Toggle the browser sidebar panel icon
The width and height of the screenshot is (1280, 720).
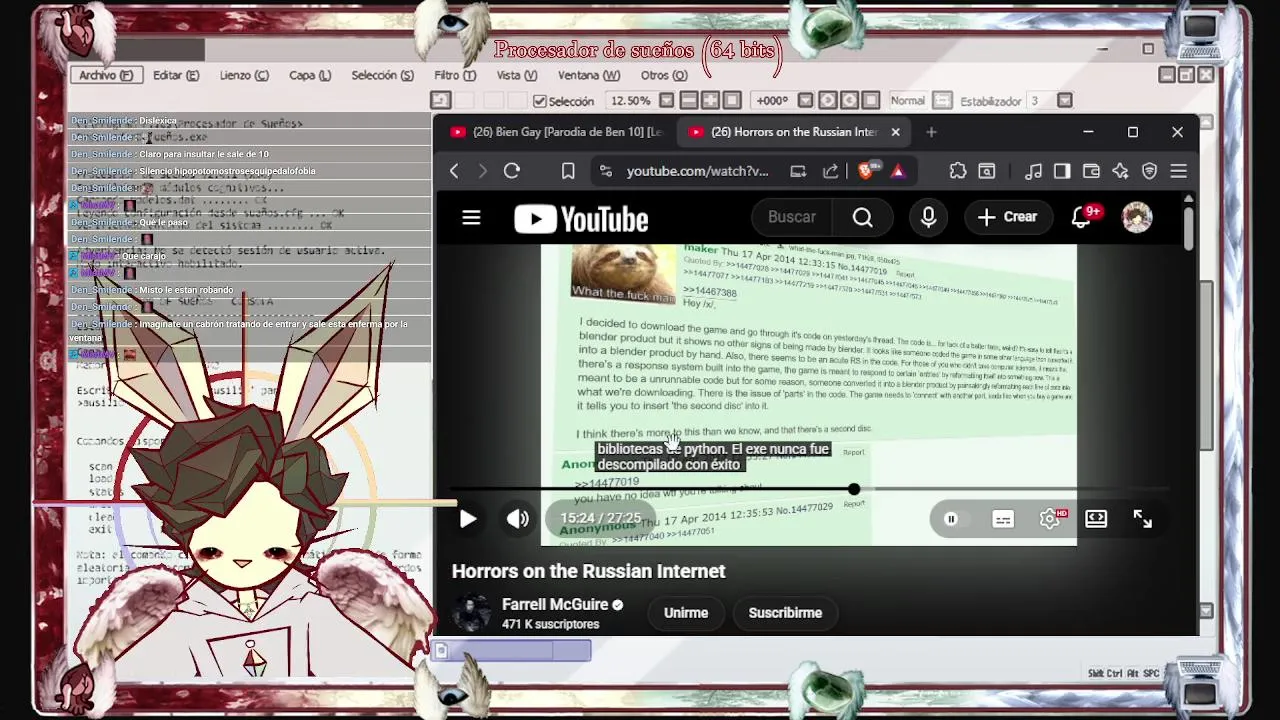pyautogui.click(x=1062, y=171)
